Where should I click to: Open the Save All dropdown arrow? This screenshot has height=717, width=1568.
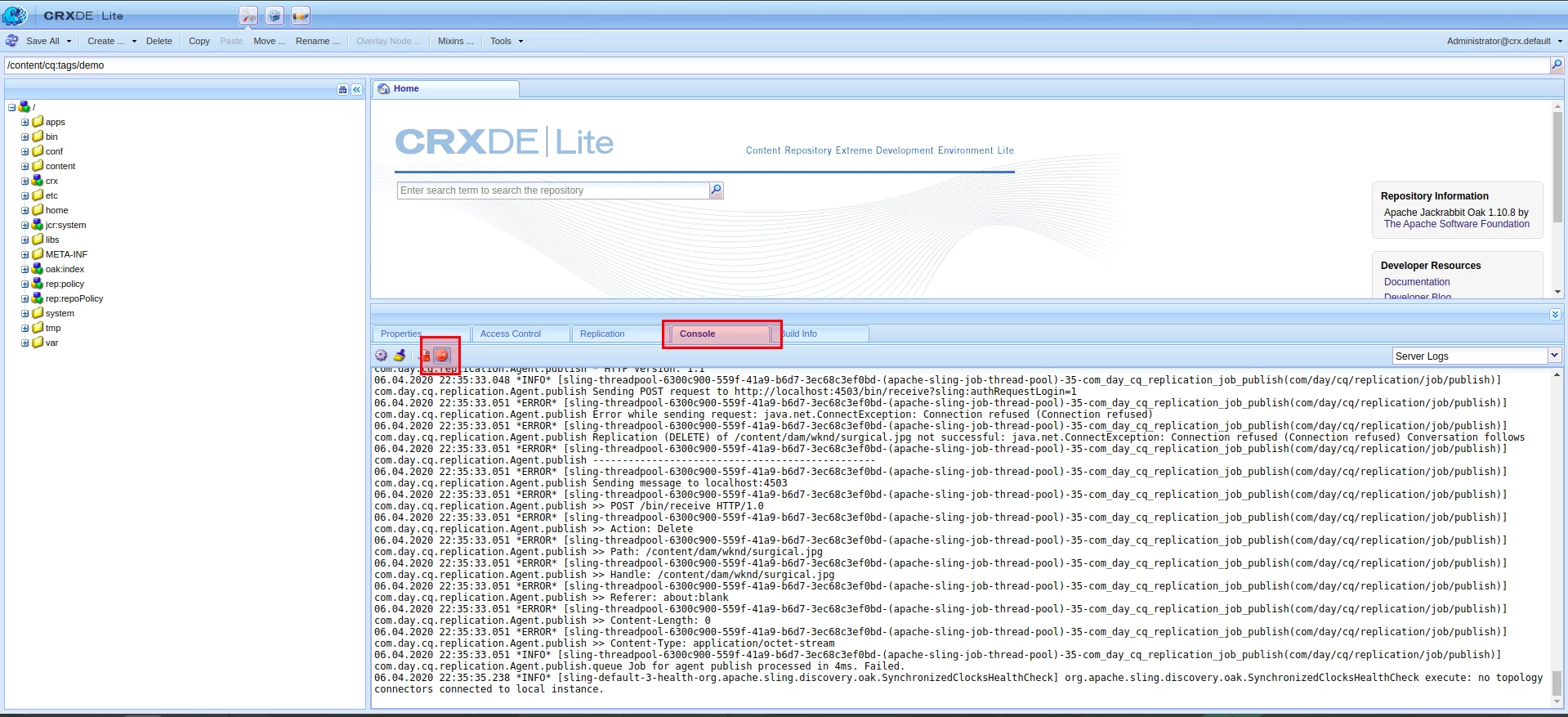69,41
